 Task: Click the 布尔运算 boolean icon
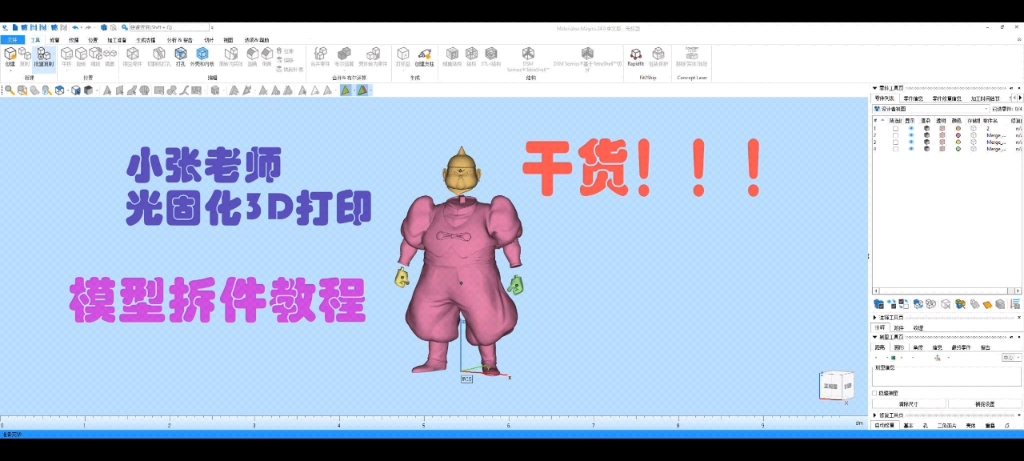coord(344,56)
